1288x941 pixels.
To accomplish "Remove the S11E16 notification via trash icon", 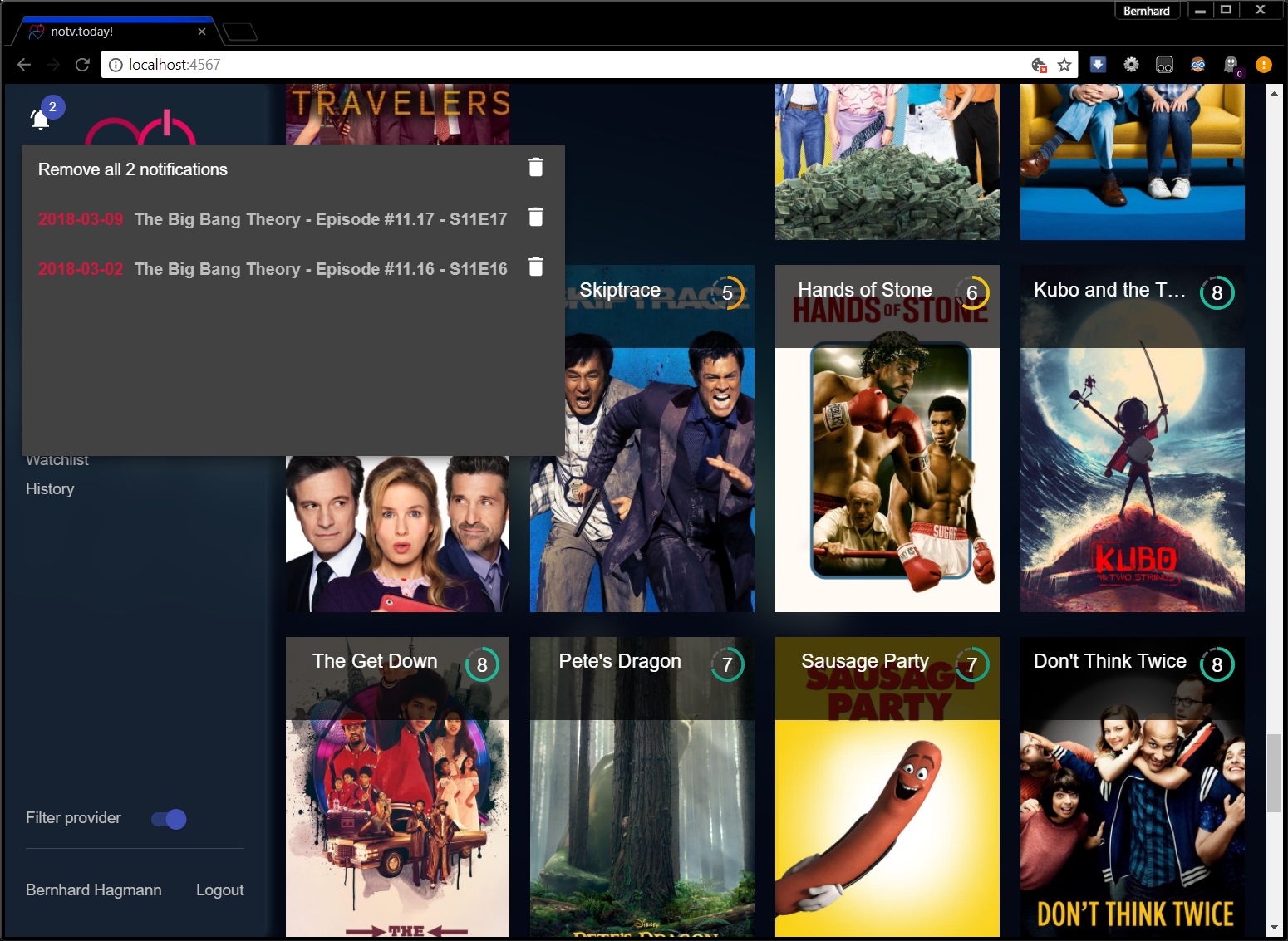I will (x=536, y=267).
